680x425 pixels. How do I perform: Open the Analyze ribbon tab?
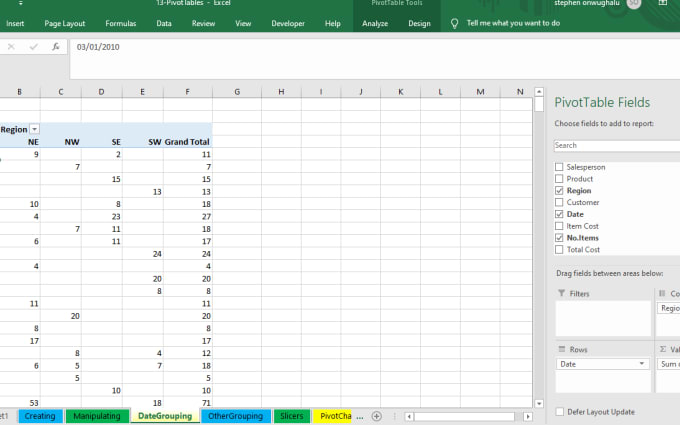375,22
